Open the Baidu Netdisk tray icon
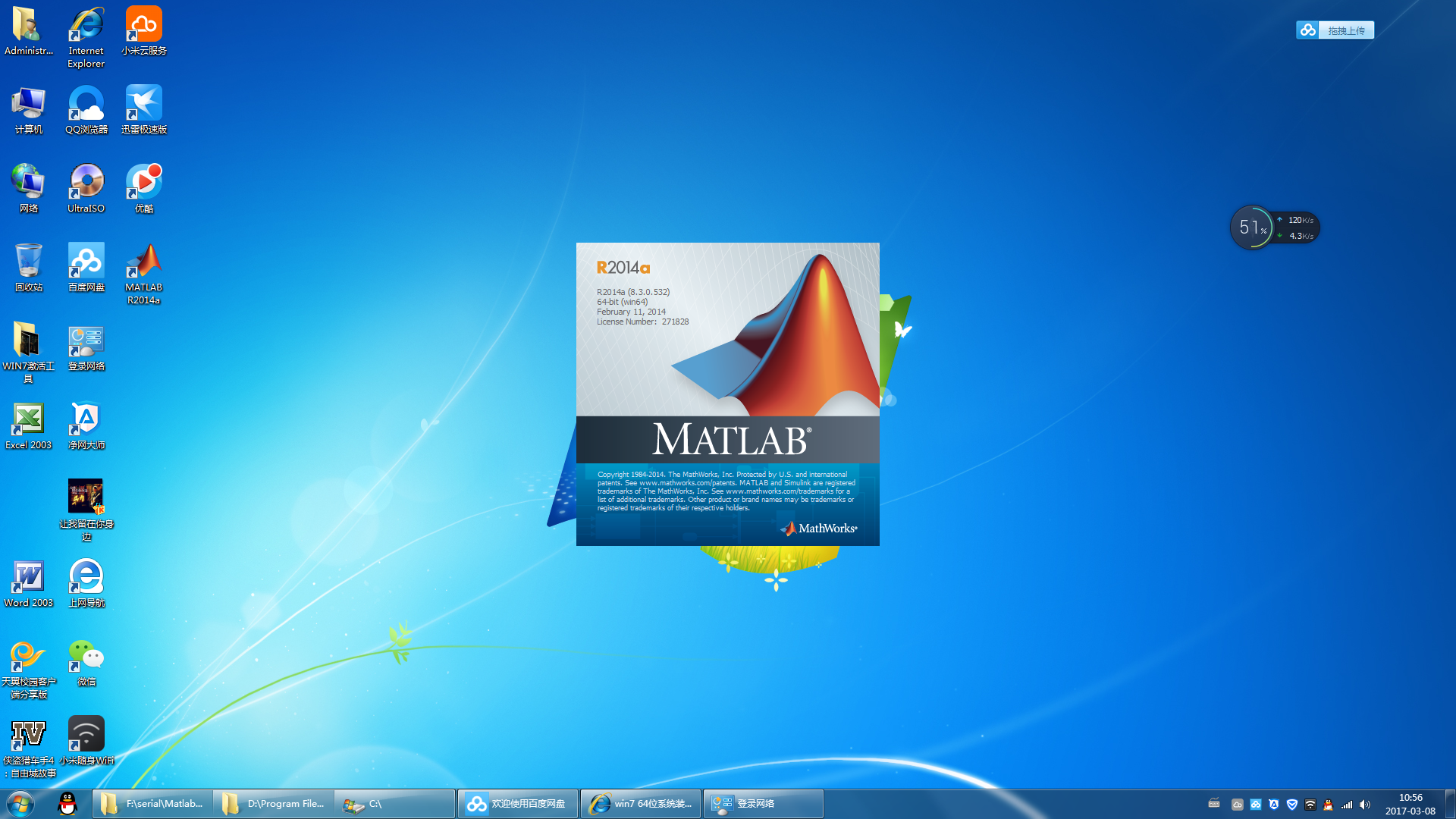Viewport: 1456px width, 819px height. [1256, 805]
